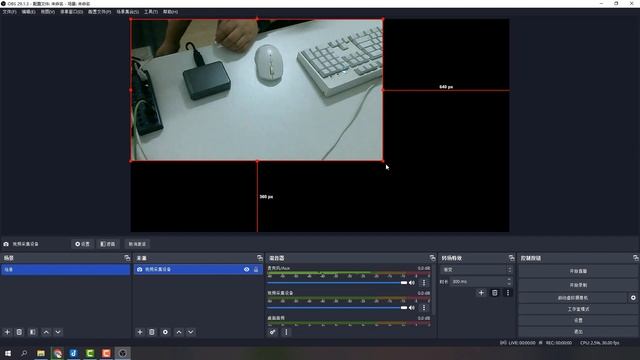Mute the video capture device audio
The height and width of the screenshot is (360, 640).
[x=412, y=307]
